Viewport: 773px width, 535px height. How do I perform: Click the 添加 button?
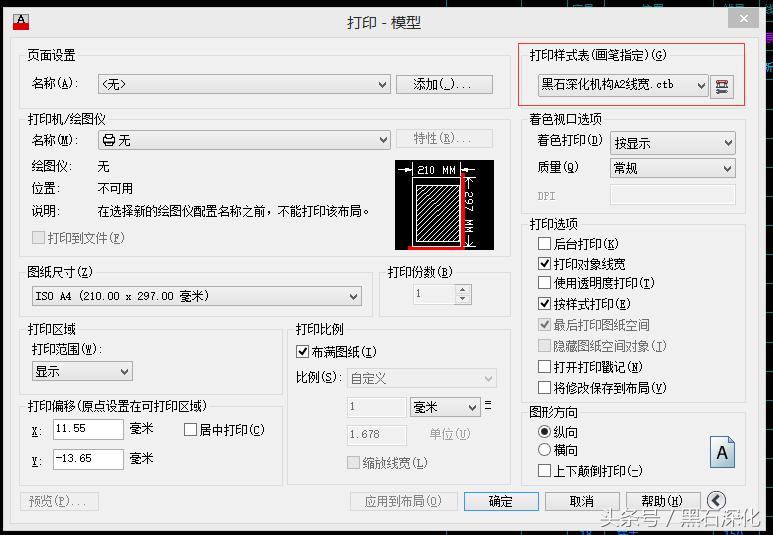[444, 84]
